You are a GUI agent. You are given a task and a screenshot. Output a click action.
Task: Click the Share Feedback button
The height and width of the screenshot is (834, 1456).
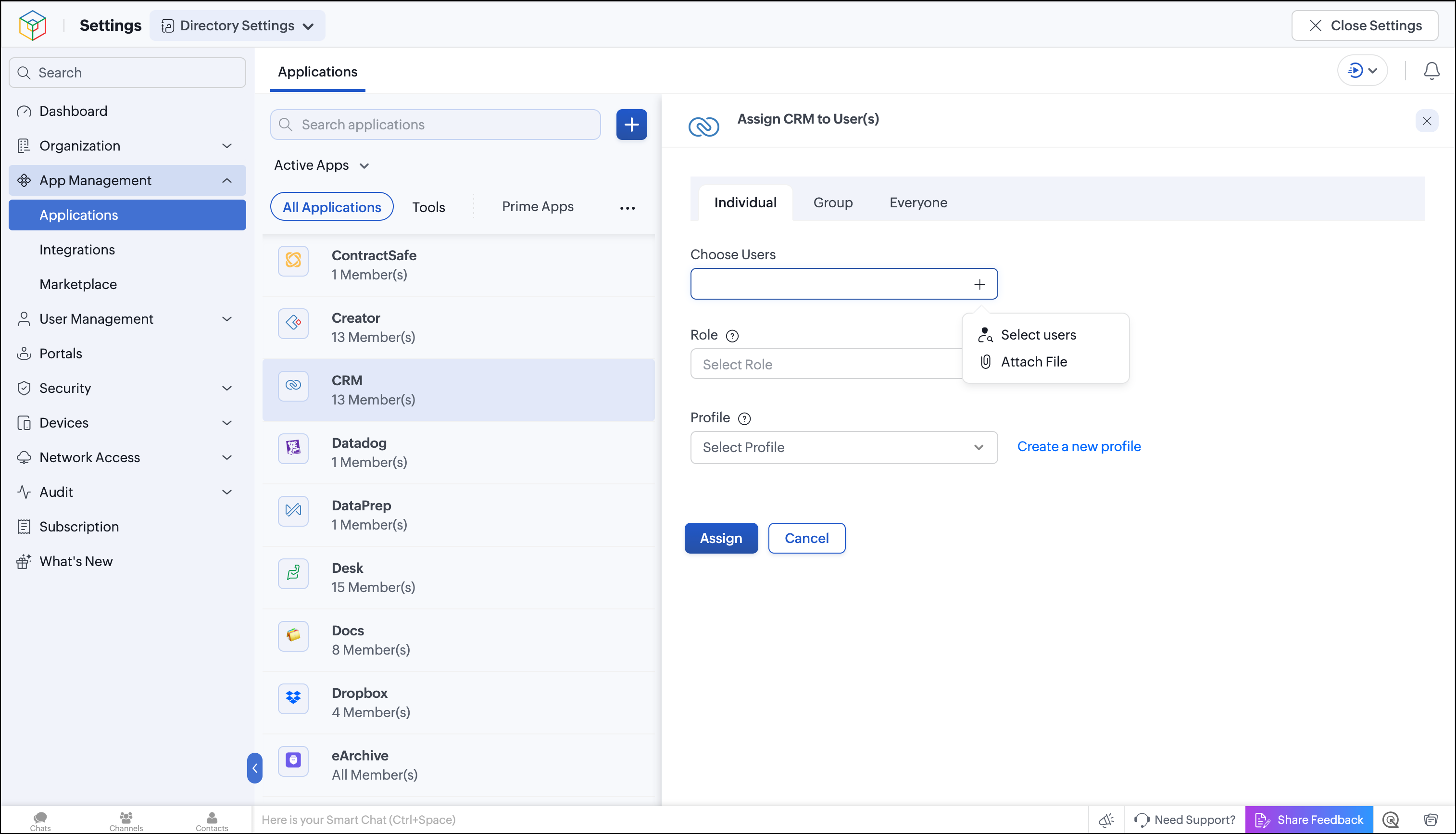coord(1308,820)
